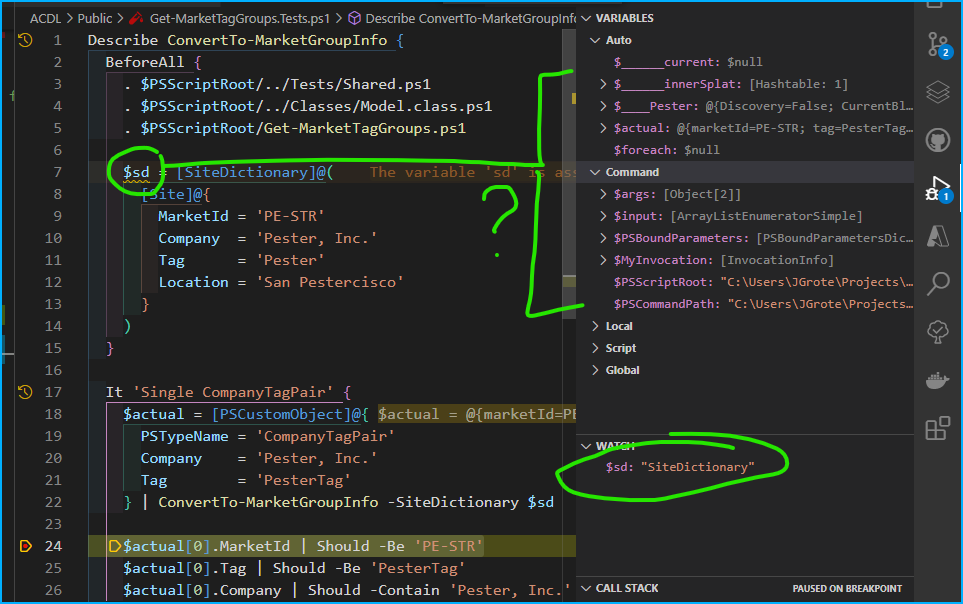The width and height of the screenshot is (963, 604).
Task: Expand the $MyInvocation variable
Action: click(x=602, y=260)
